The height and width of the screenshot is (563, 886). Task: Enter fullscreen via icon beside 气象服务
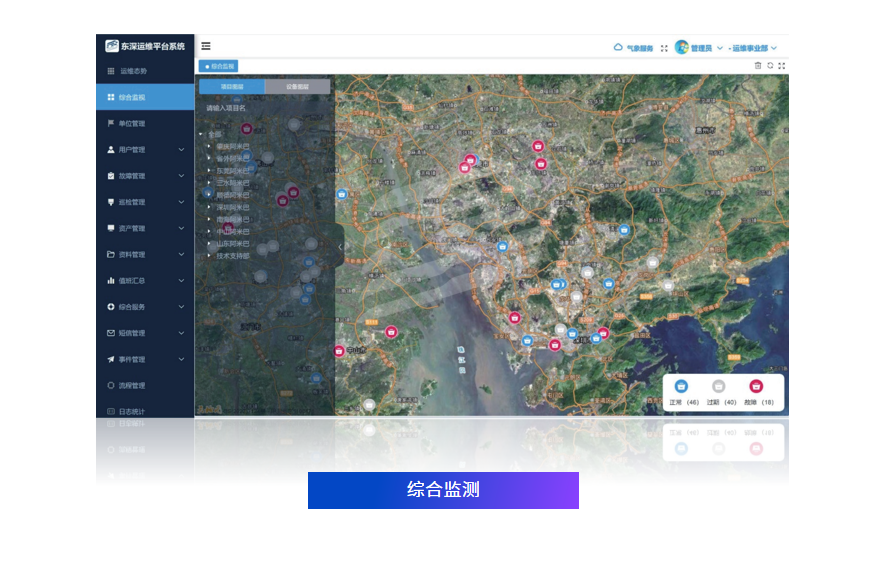(664, 48)
